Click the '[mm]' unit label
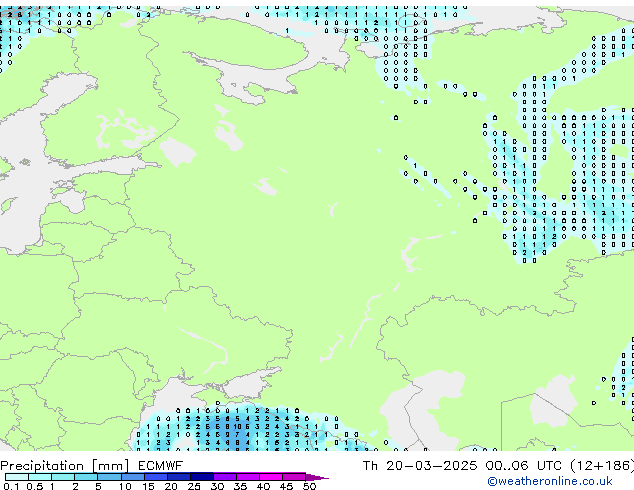634x490 pixels. [x=110, y=466]
